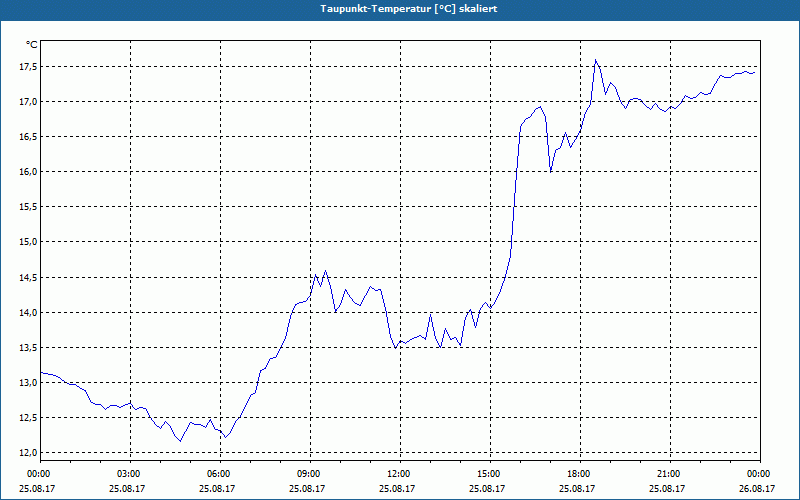Click the 12,5 y-axis value
The image size is (800, 500).
(x=29, y=418)
